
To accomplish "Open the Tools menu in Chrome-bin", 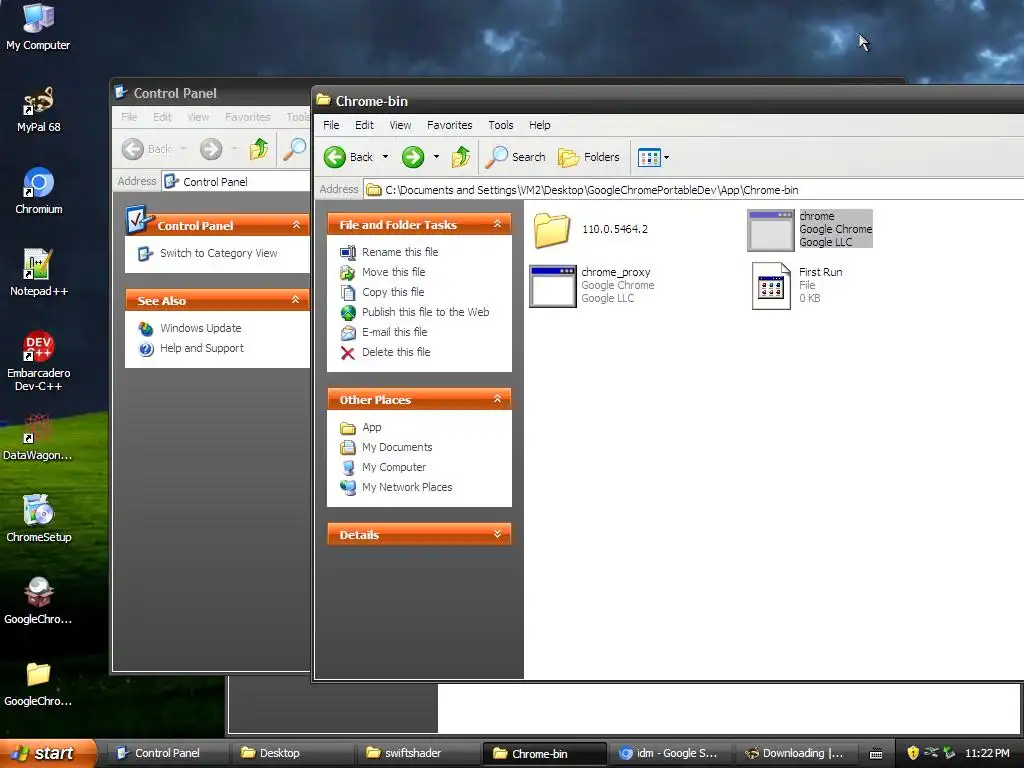I will point(501,125).
